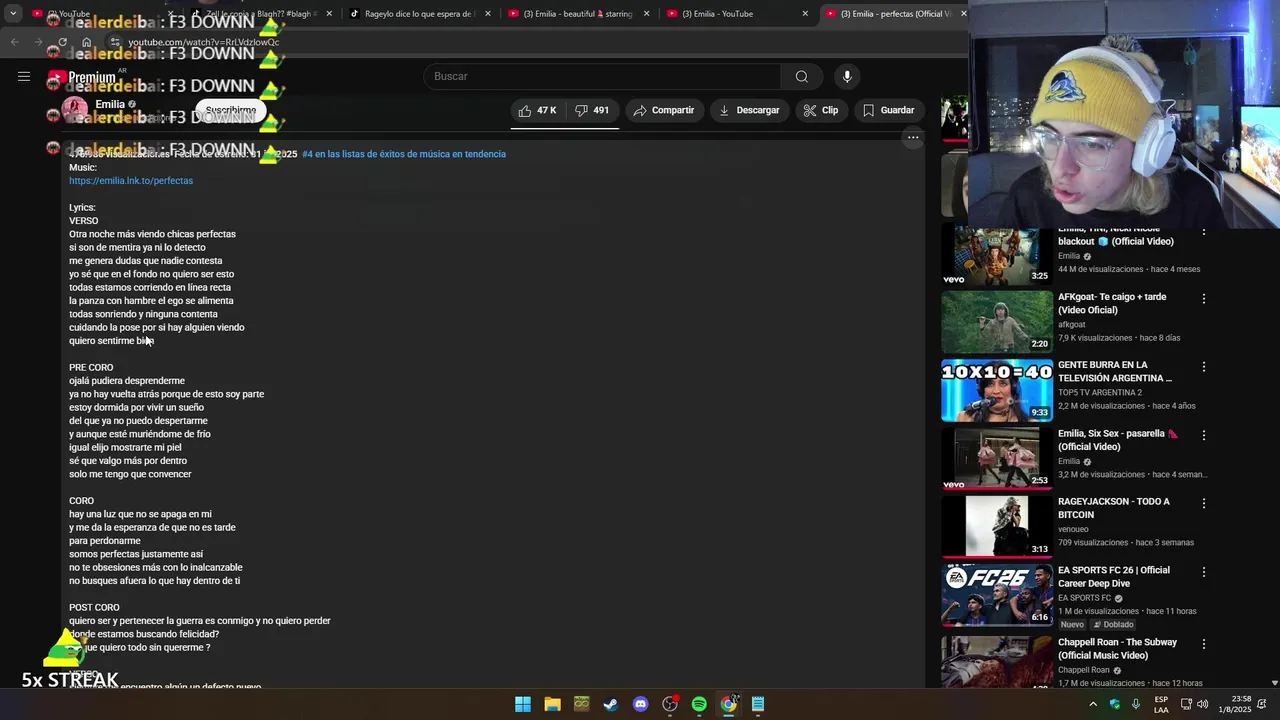The width and height of the screenshot is (1280, 720).
Task: Switch to the Emilia - YouTube tab
Action: coord(735,14)
